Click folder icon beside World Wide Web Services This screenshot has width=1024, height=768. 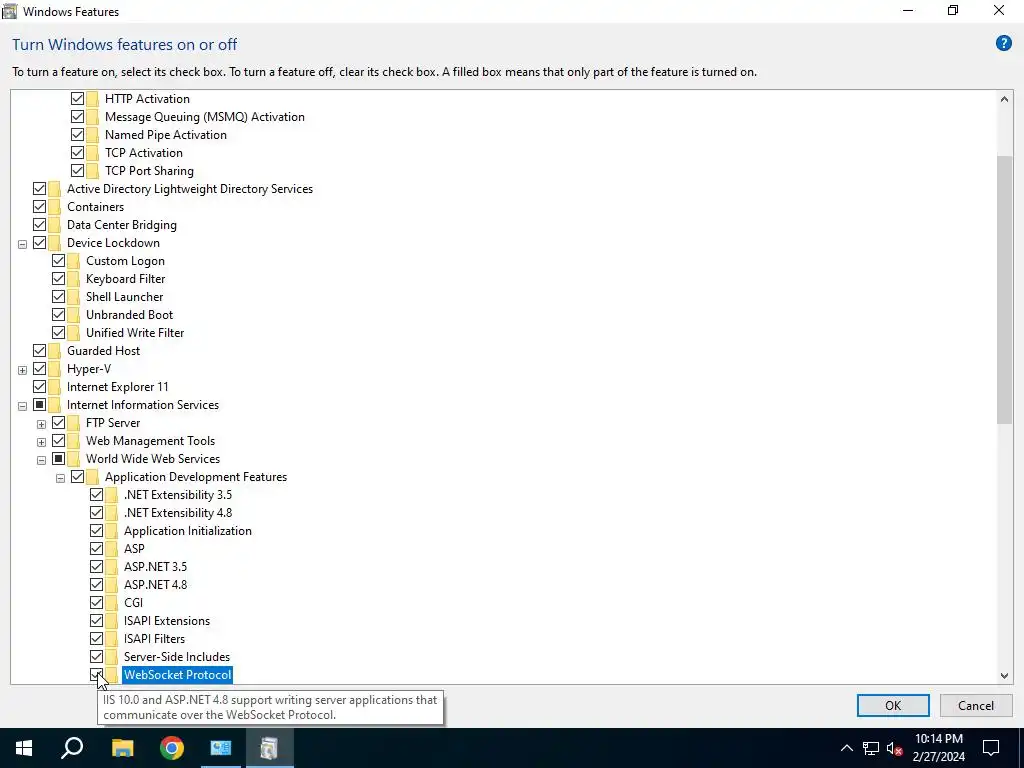point(74,459)
